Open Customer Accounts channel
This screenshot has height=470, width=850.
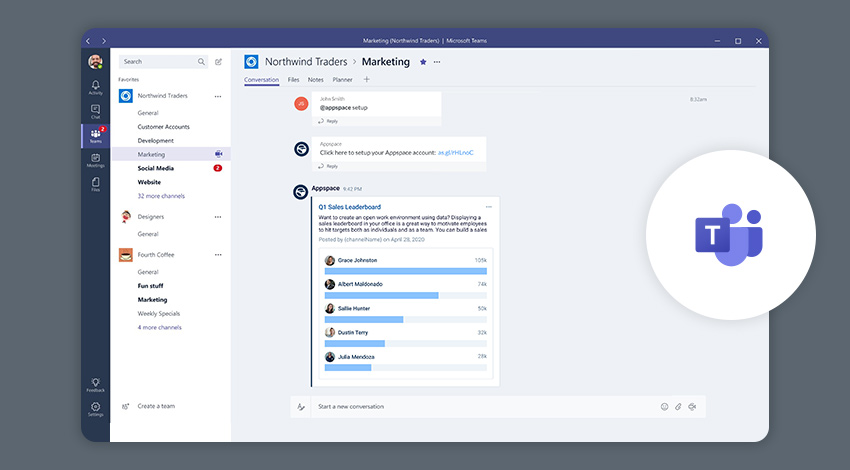click(x=164, y=127)
